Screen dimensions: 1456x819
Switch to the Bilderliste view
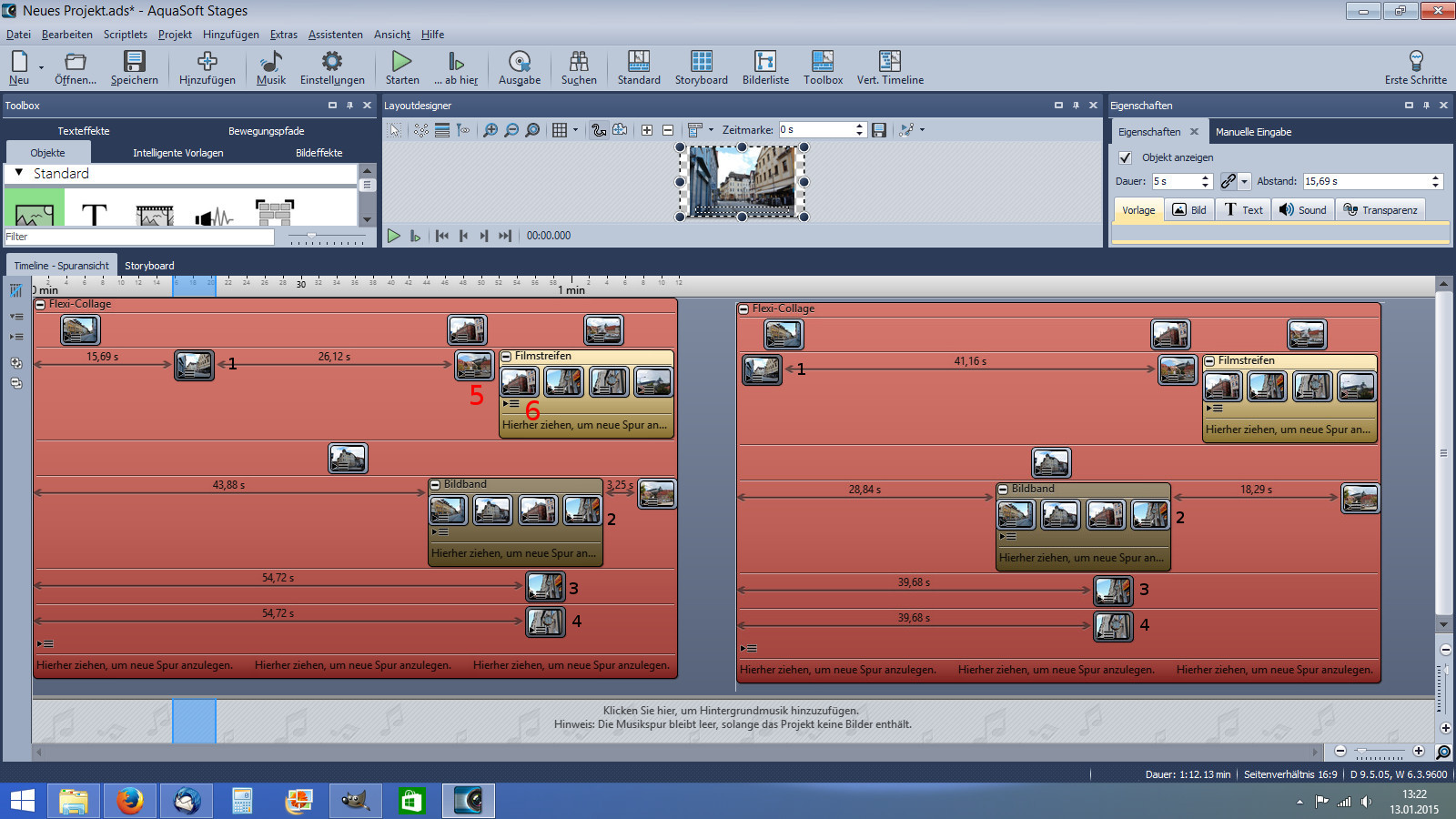(x=764, y=62)
